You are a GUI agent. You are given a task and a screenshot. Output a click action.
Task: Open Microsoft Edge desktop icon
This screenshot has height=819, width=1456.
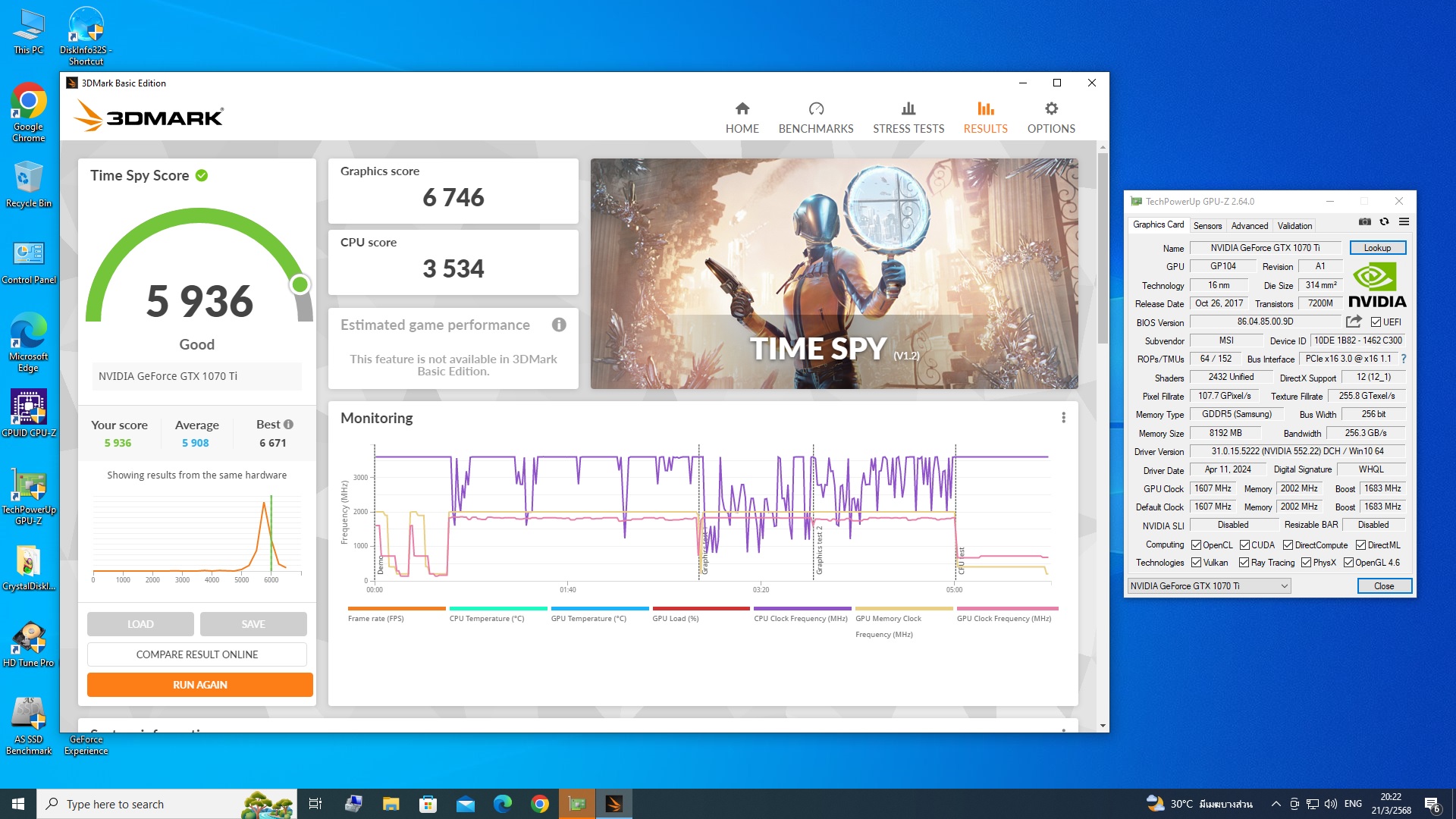point(29,342)
